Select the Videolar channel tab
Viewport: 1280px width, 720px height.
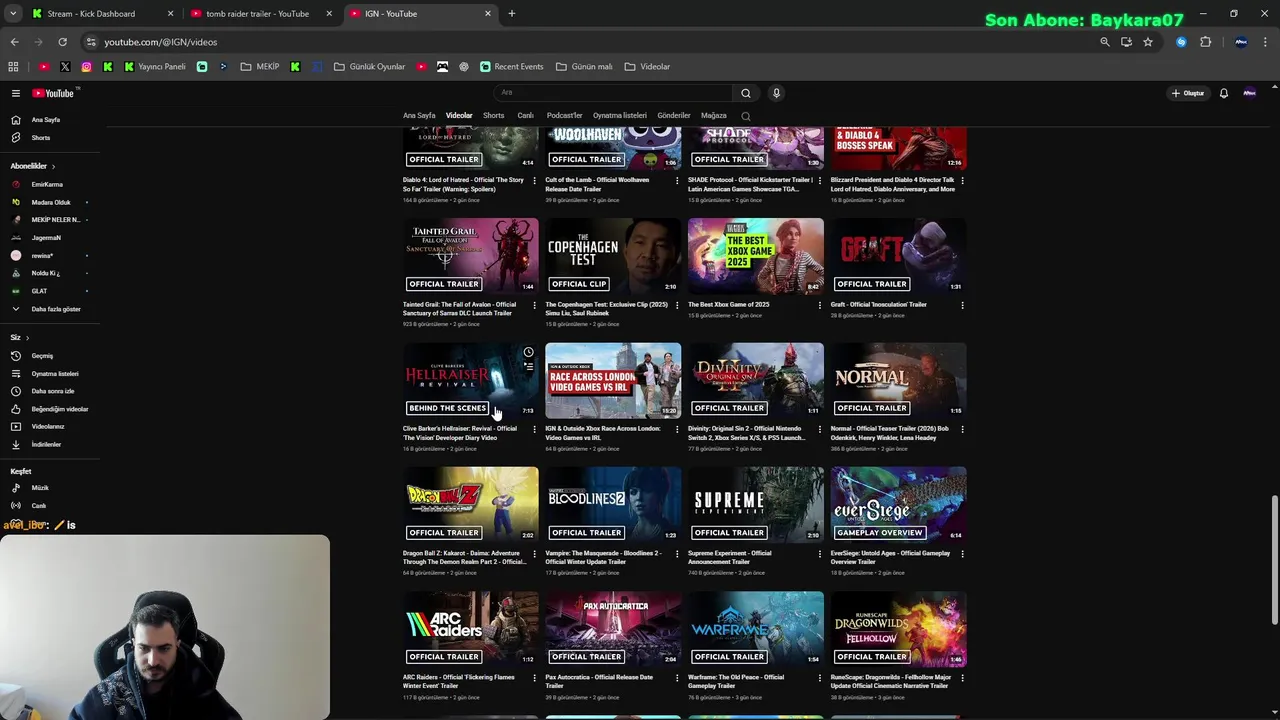(x=459, y=116)
